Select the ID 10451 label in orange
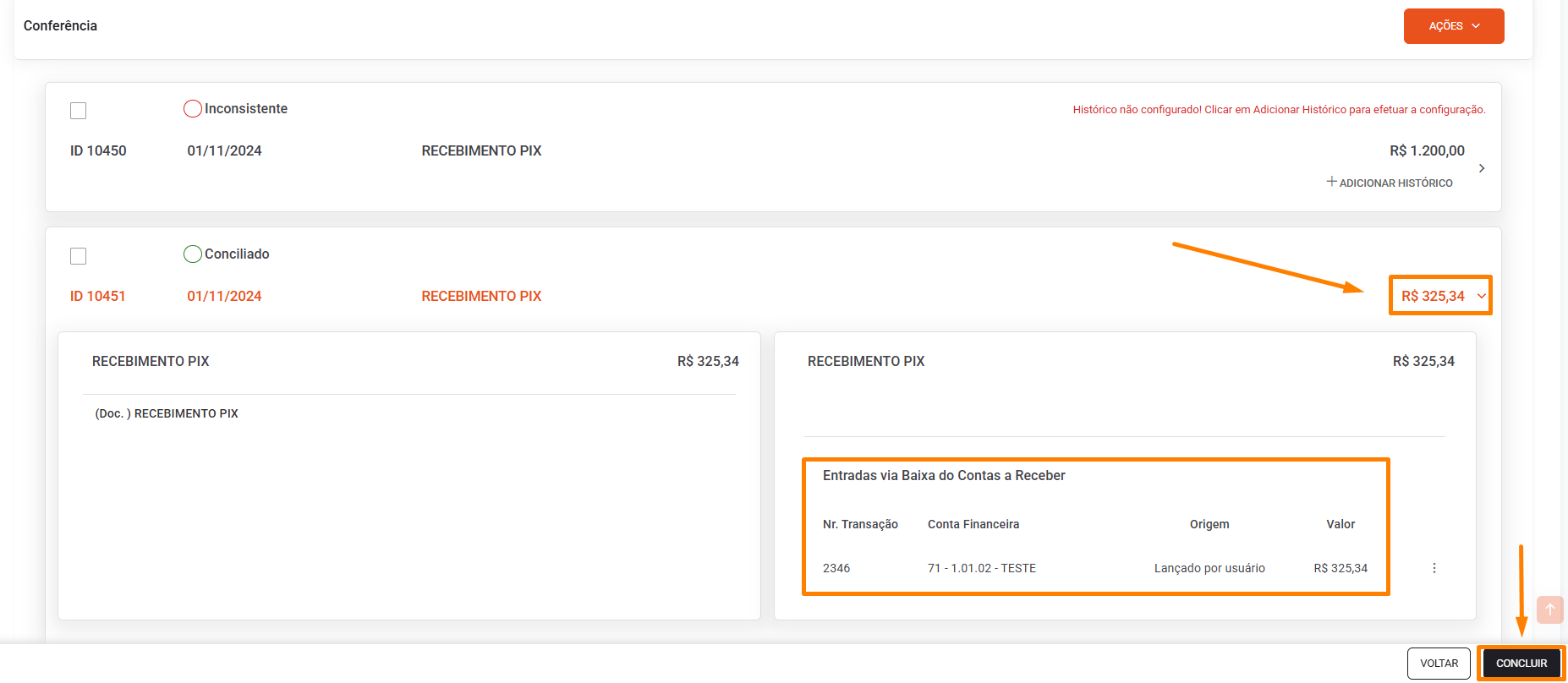Viewport: 1568px width, 683px height. coord(97,296)
